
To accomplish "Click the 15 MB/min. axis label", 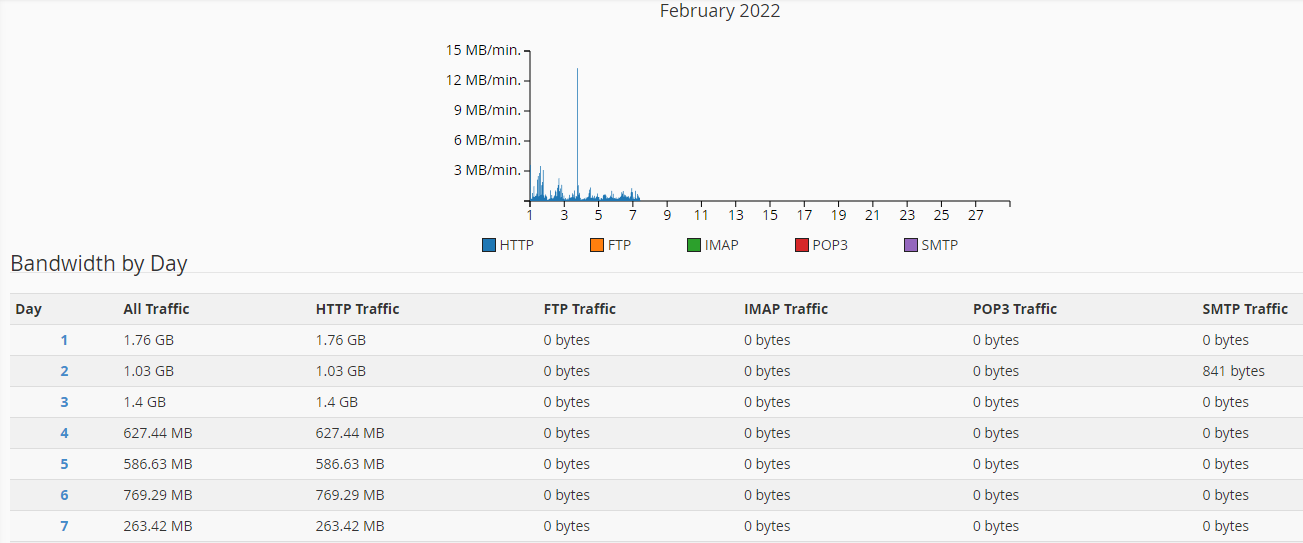I will coord(483,50).
